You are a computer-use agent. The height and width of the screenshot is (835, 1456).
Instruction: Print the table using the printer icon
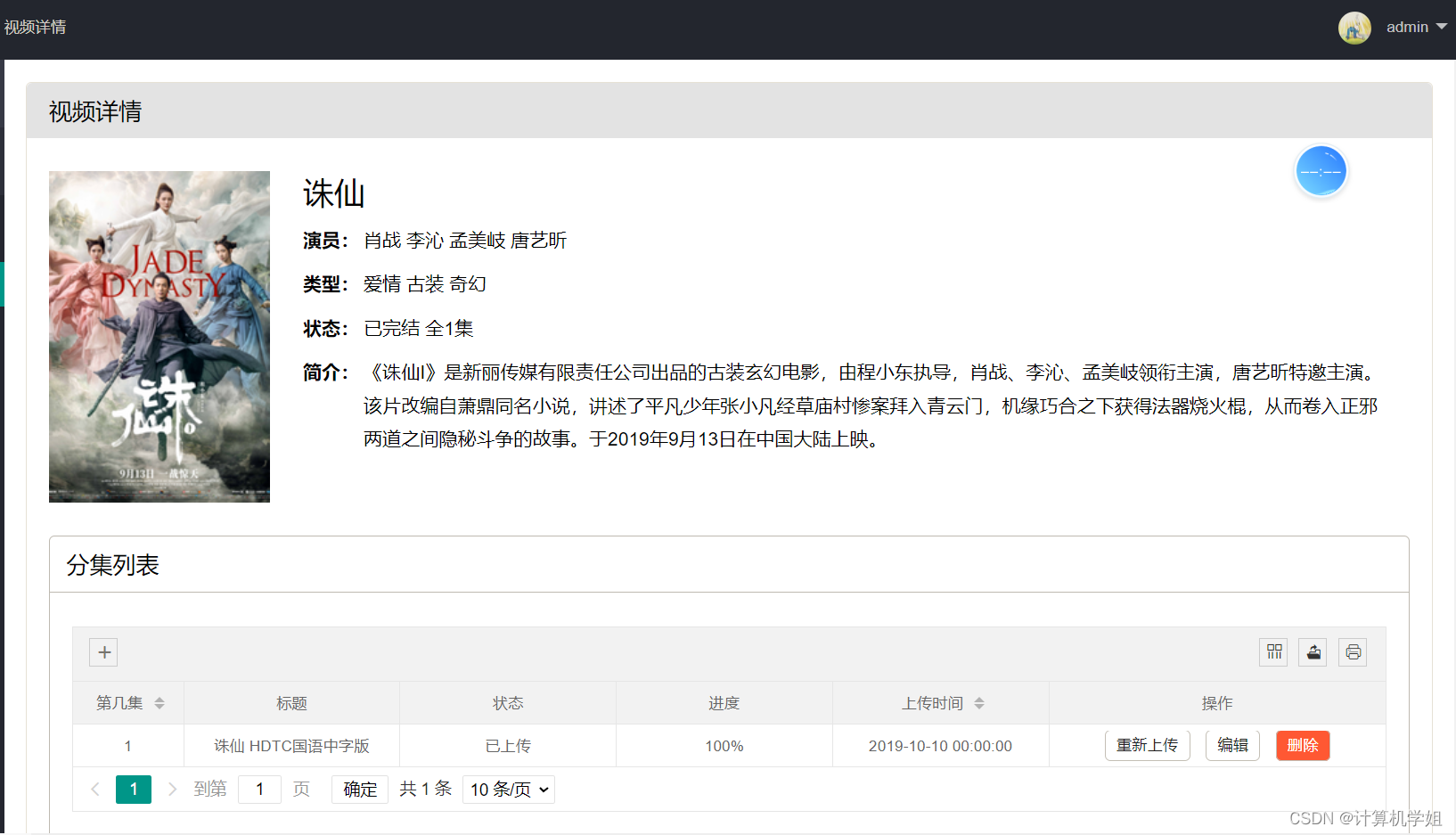(x=1353, y=652)
